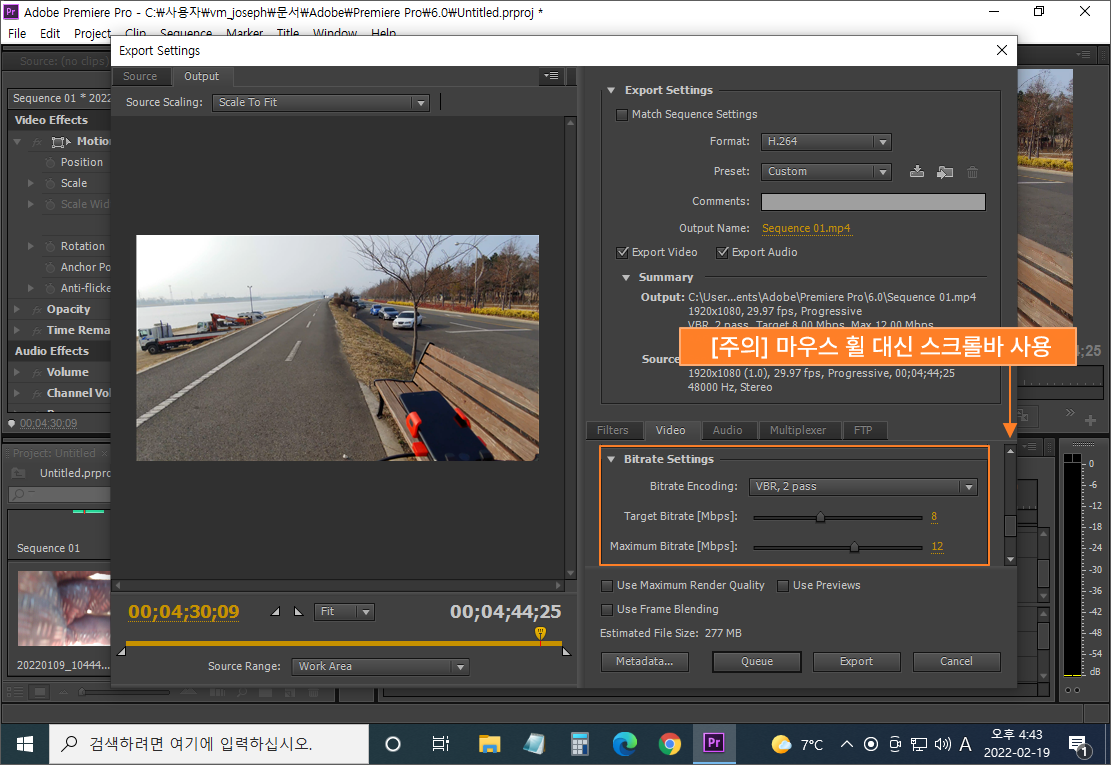The image size is (1111, 765).
Task: Open the Bitrate Encoding dropdown
Action: point(863,487)
